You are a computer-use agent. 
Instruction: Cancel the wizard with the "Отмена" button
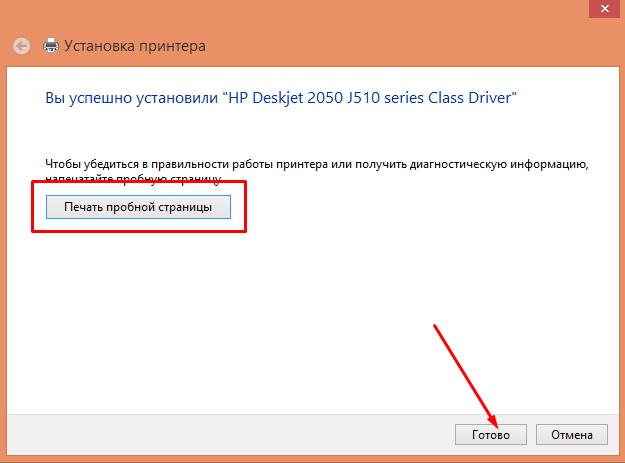pyautogui.click(x=572, y=435)
